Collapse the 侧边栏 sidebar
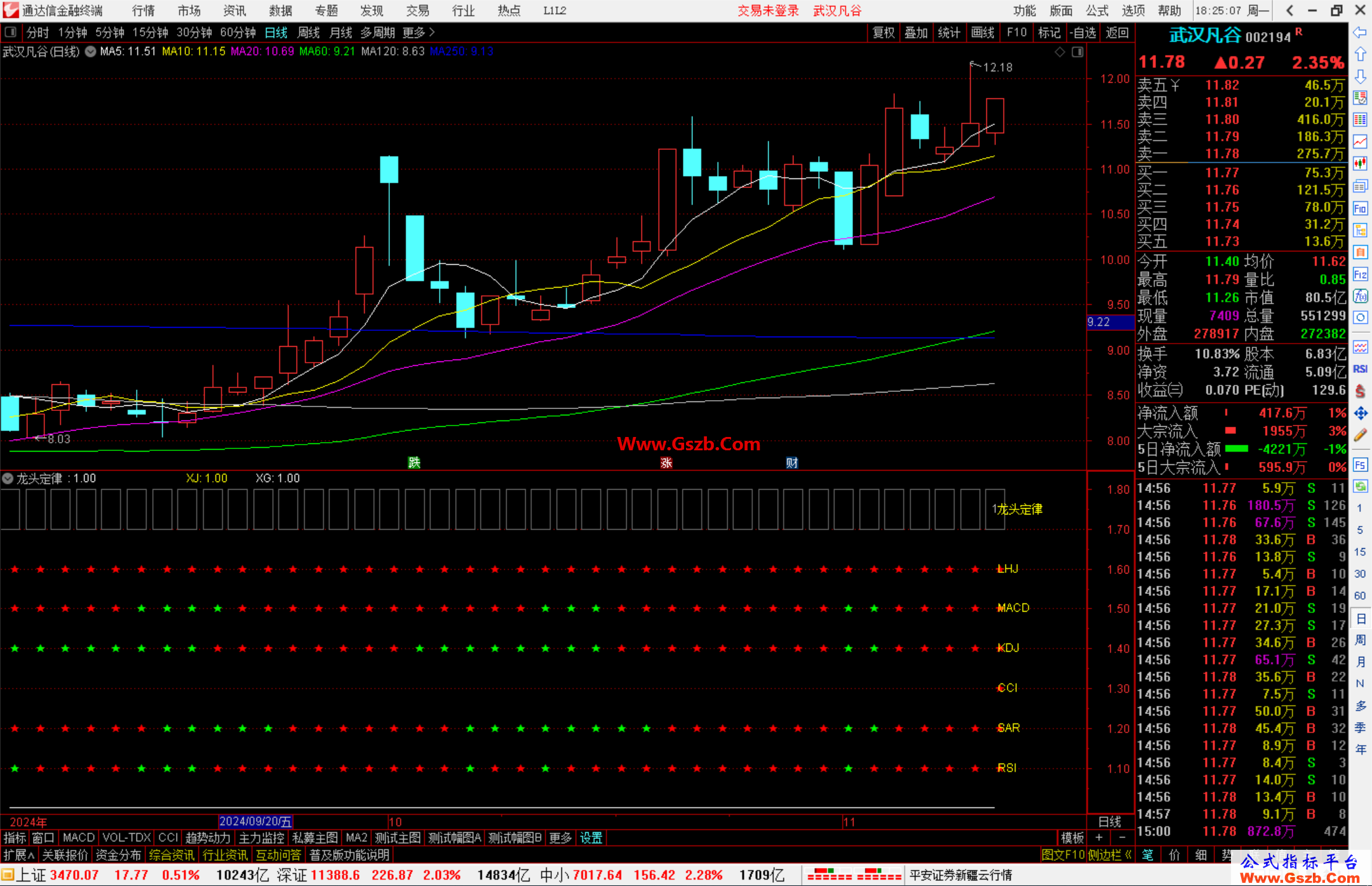This screenshot has height=886, width=1372. (1110, 855)
